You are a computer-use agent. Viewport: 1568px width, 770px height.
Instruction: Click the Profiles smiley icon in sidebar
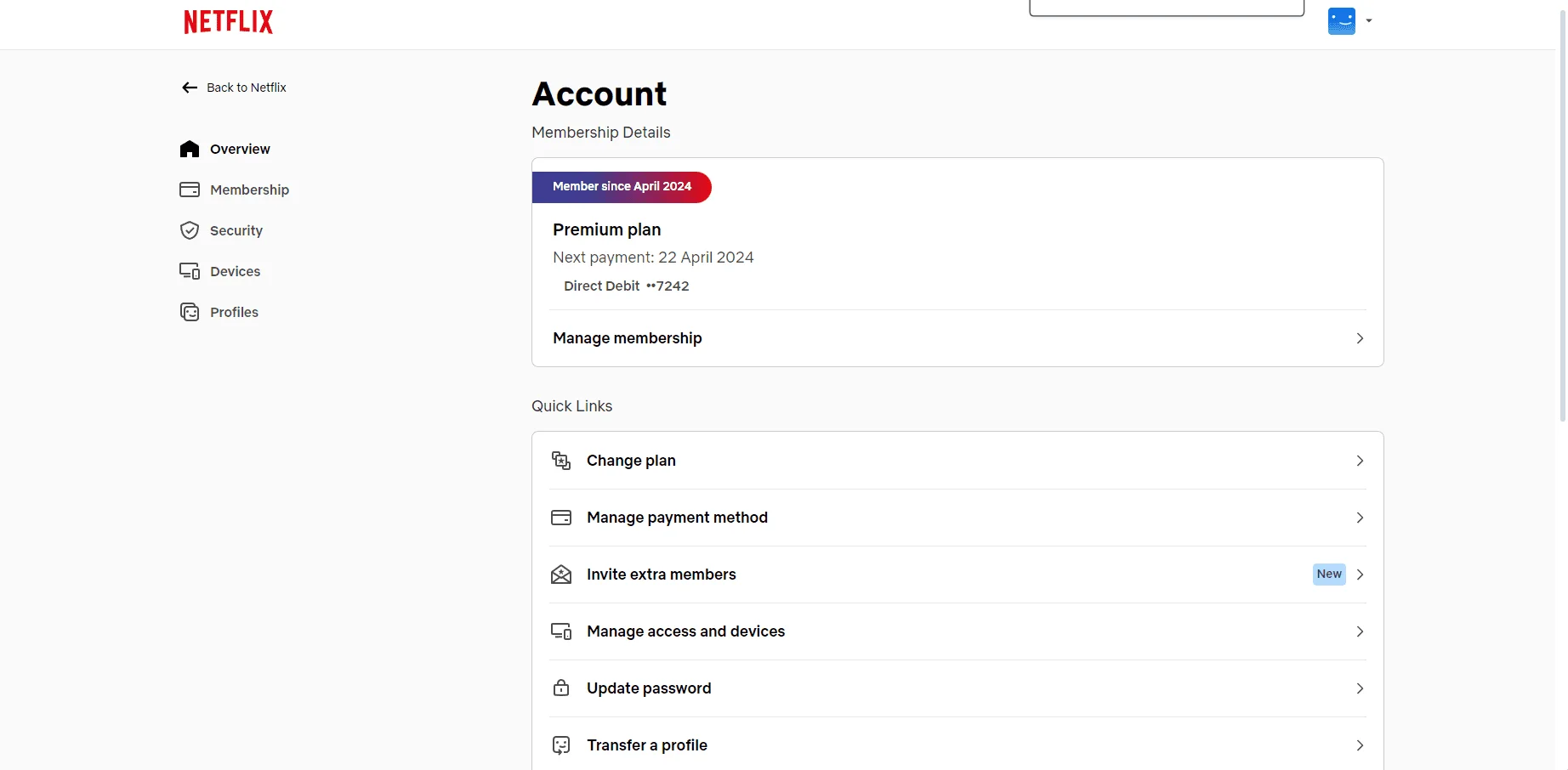click(190, 312)
